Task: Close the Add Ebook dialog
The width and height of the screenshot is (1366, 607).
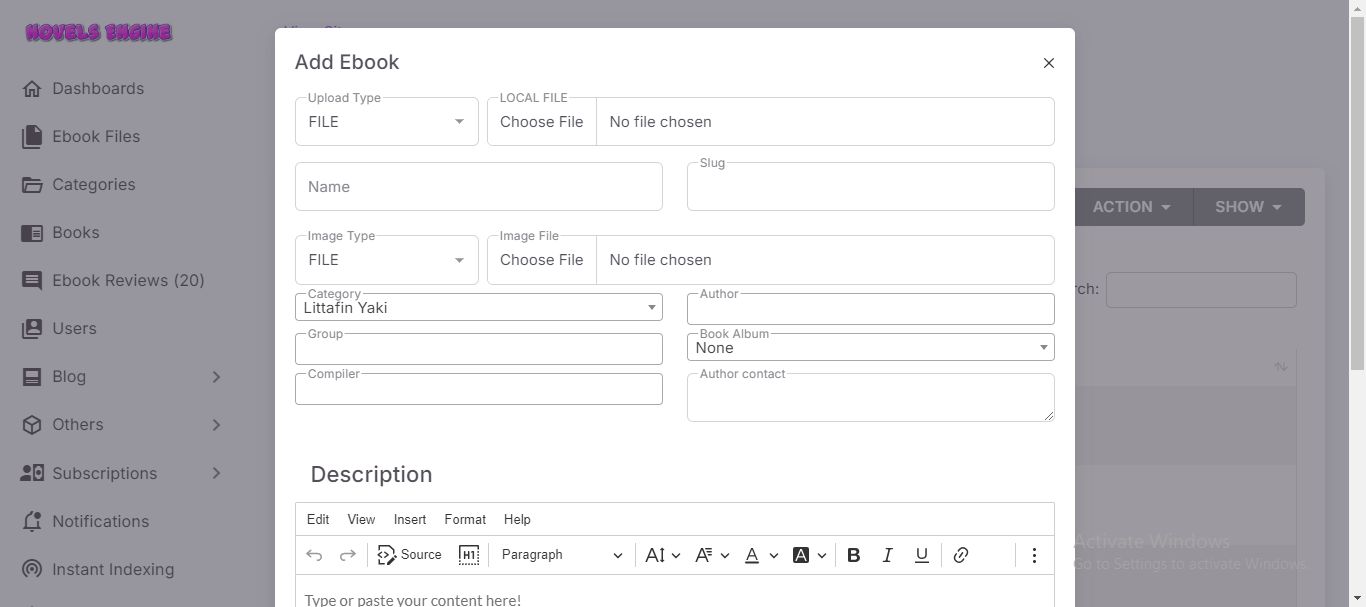Action: click(1048, 63)
